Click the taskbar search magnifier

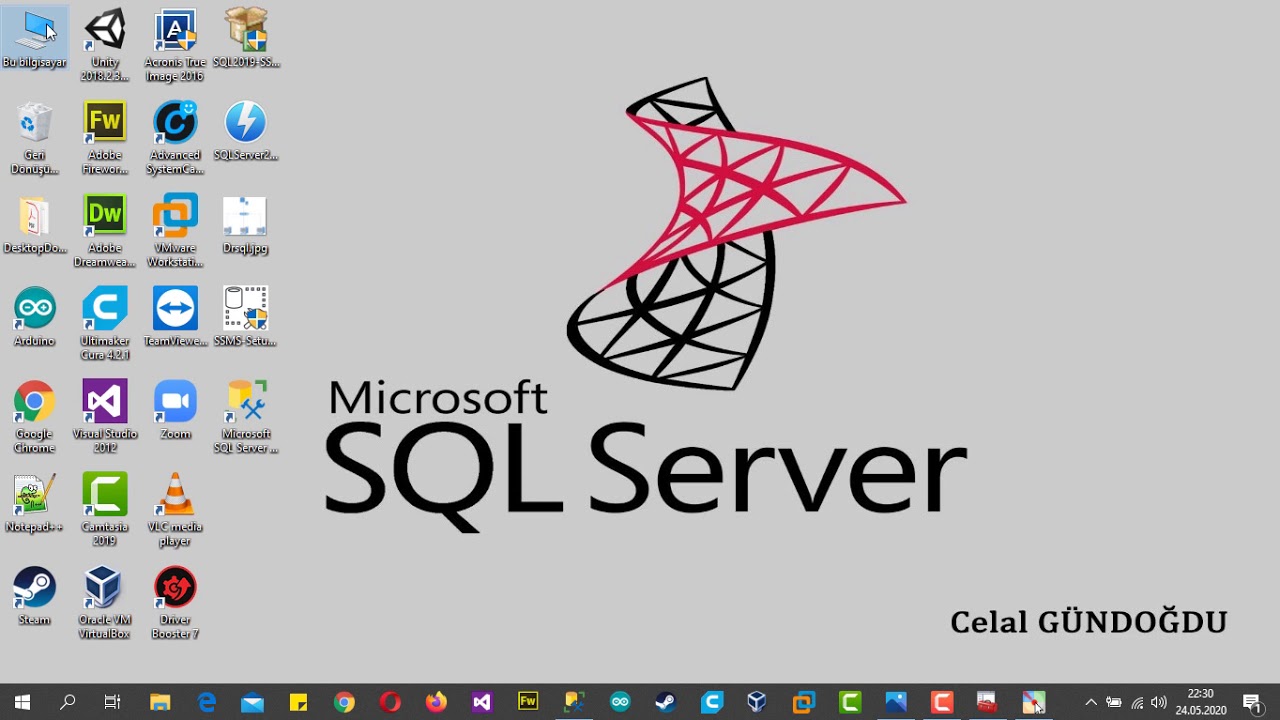(68, 702)
